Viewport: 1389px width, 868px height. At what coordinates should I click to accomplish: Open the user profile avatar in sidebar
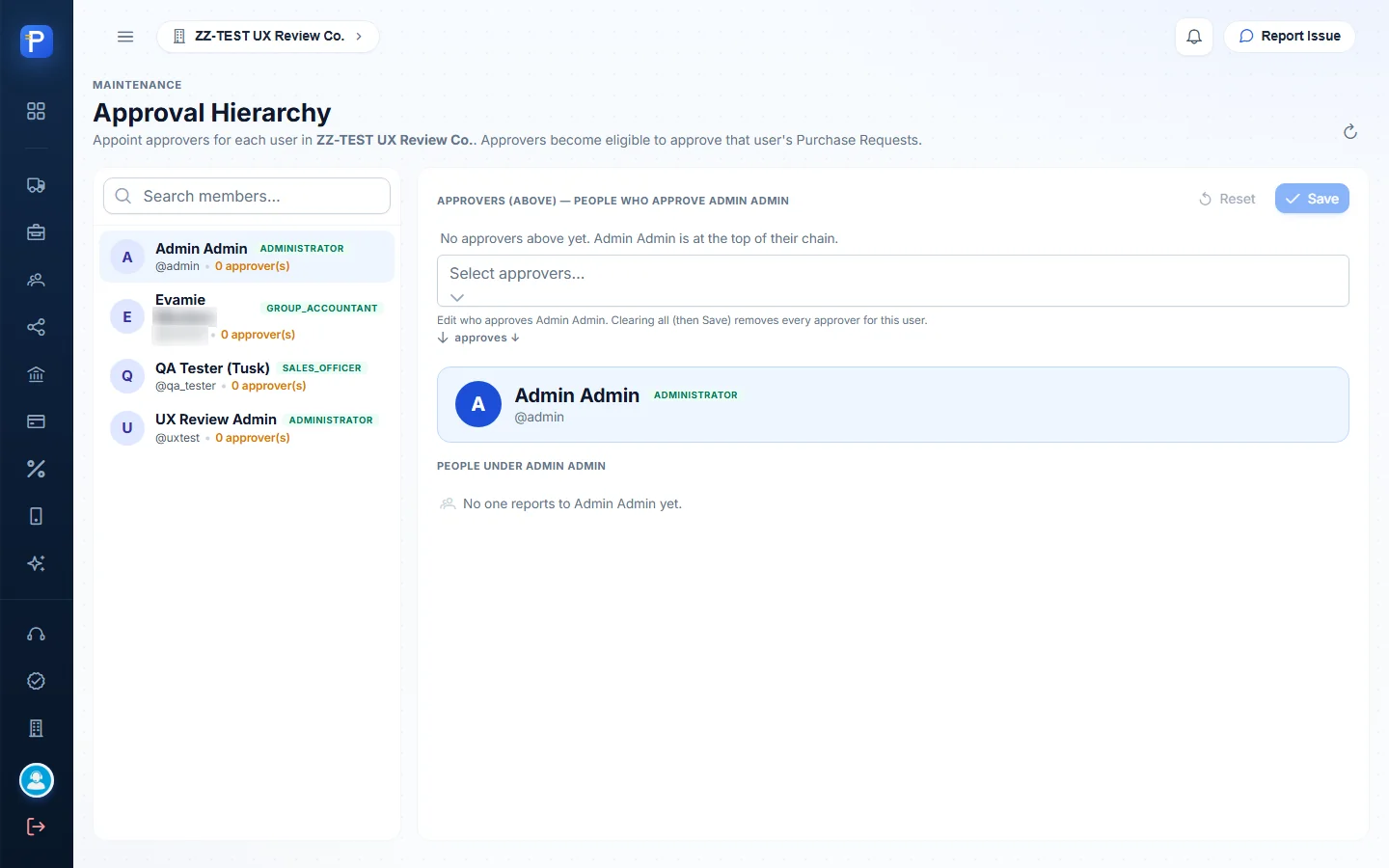coord(37,780)
